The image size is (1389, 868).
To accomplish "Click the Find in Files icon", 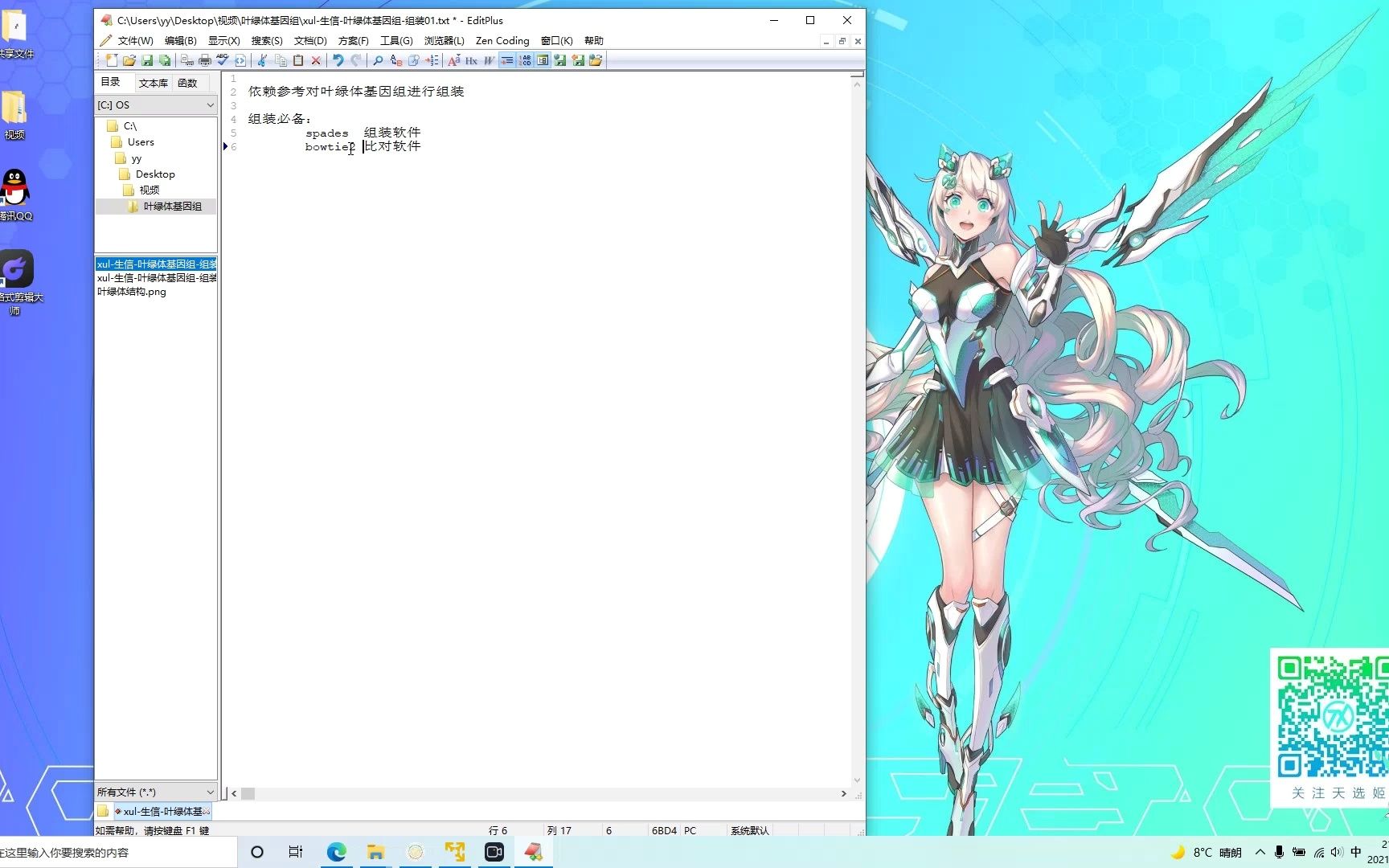I will coord(414,60).
